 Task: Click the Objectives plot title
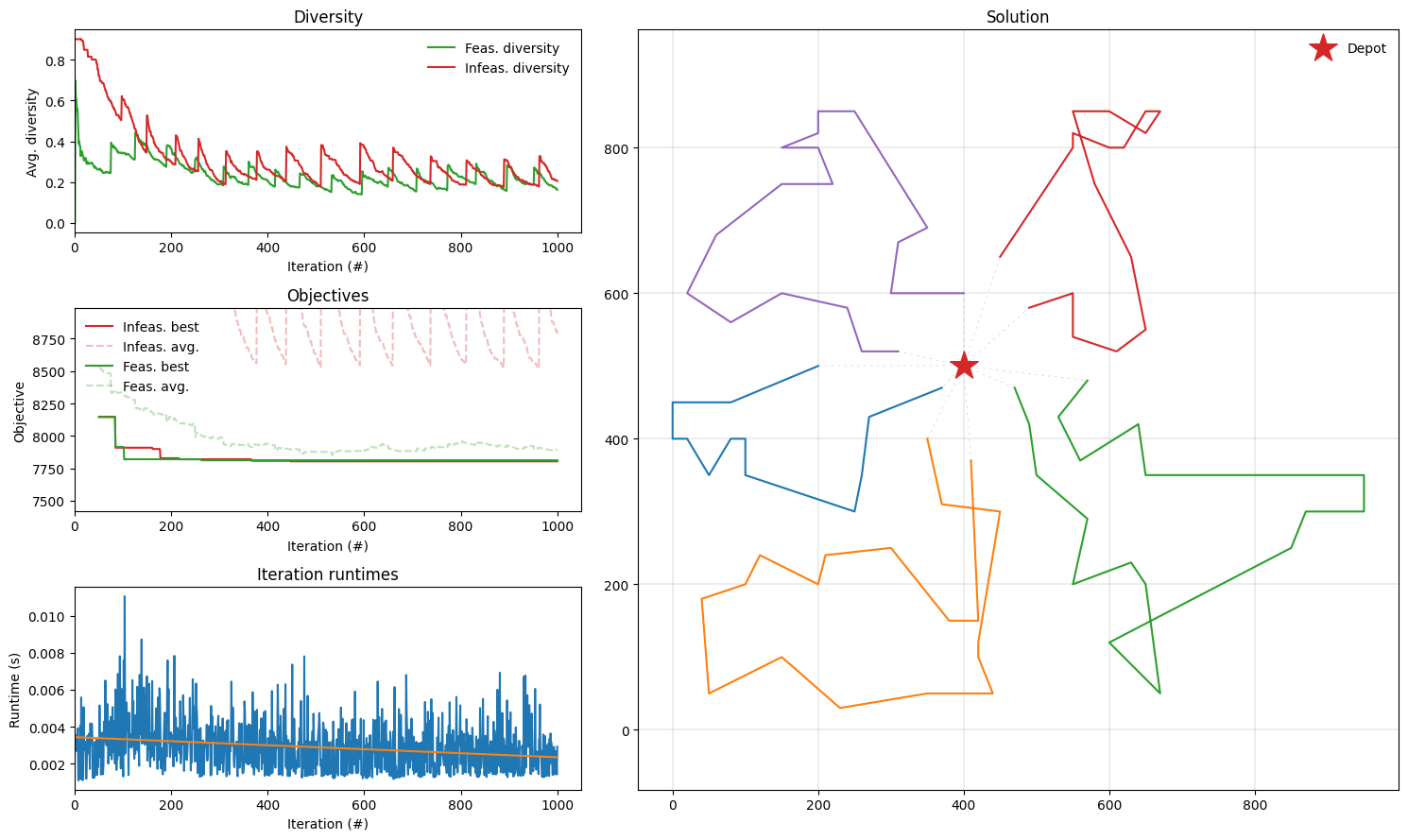(x=328, y=296)
